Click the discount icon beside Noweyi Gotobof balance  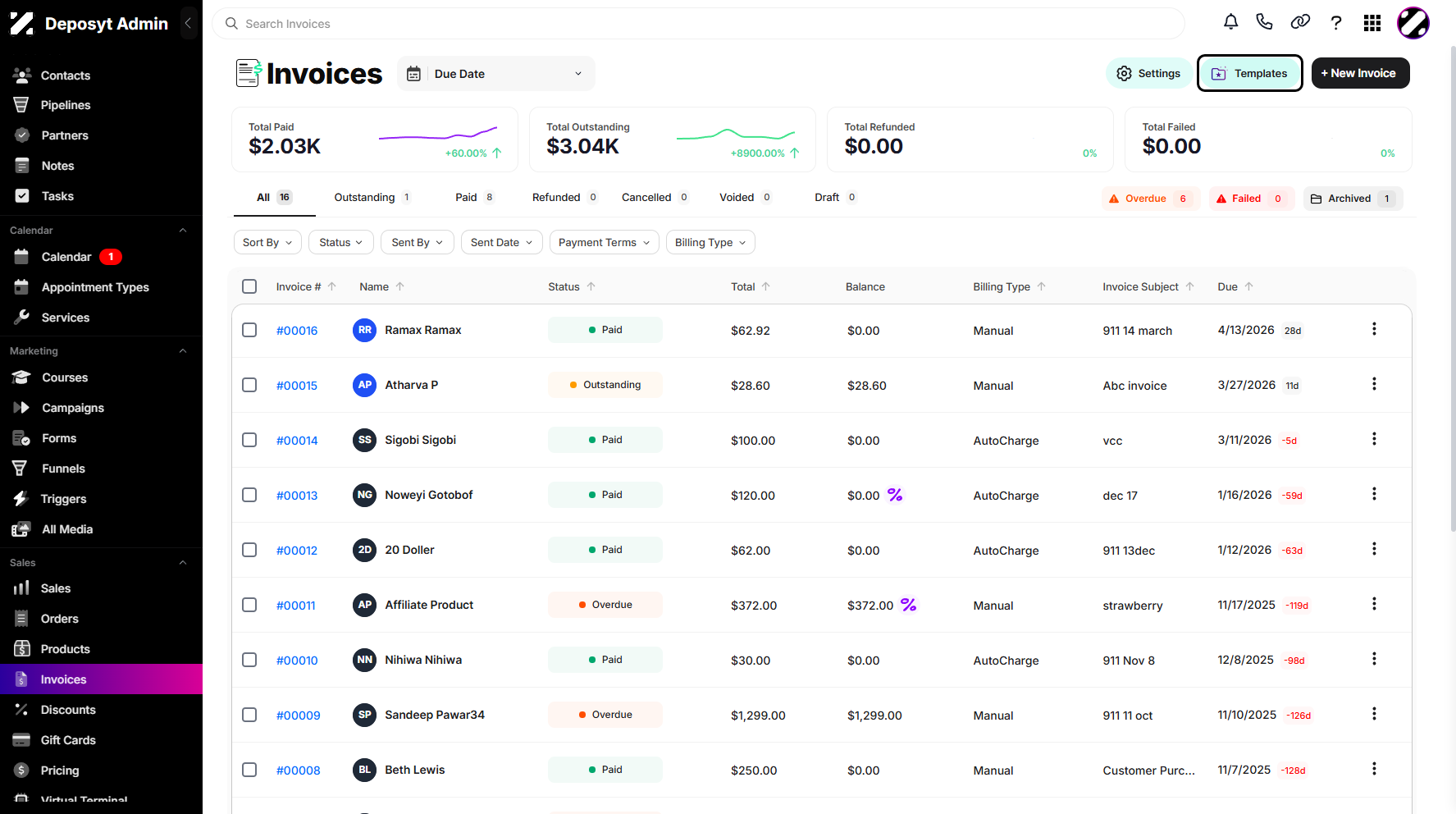[895, 495]
